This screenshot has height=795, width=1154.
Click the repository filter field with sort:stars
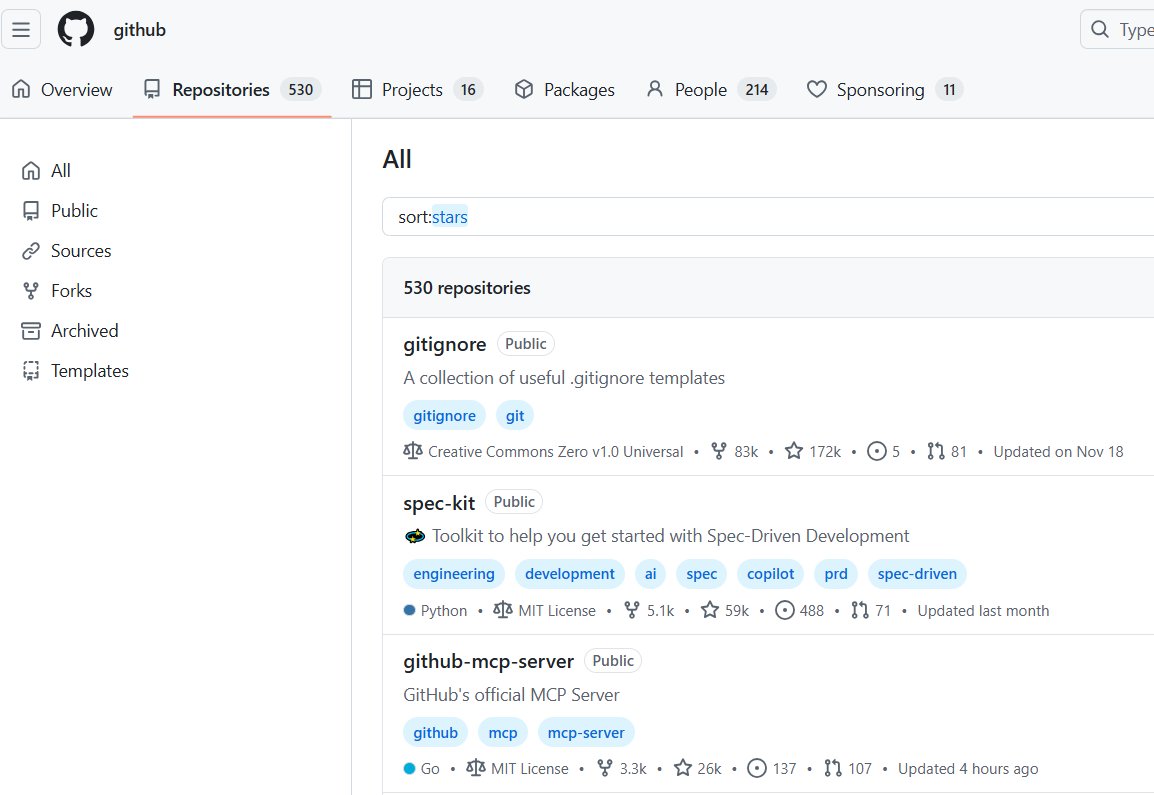(768, 216)
